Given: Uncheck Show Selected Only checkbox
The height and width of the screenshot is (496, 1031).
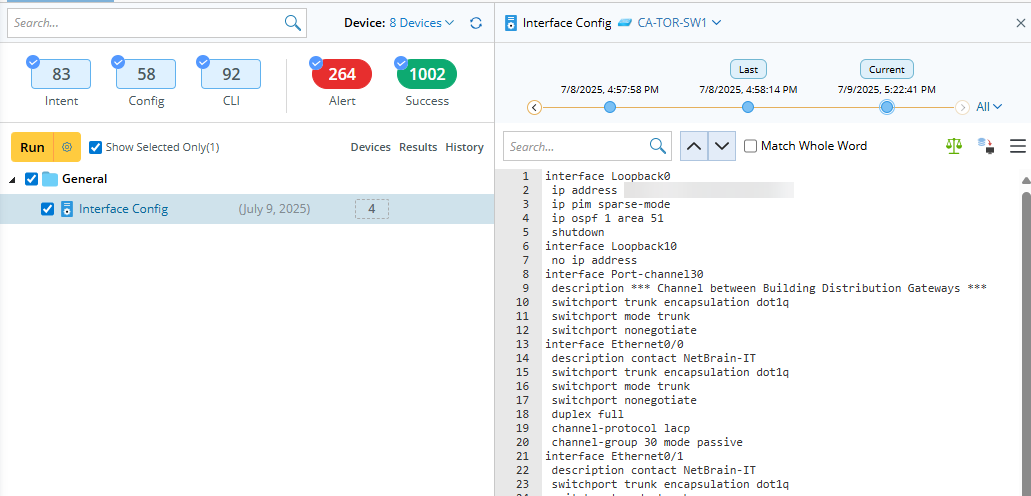Looking at the screenshot, I should pos(95,147).
